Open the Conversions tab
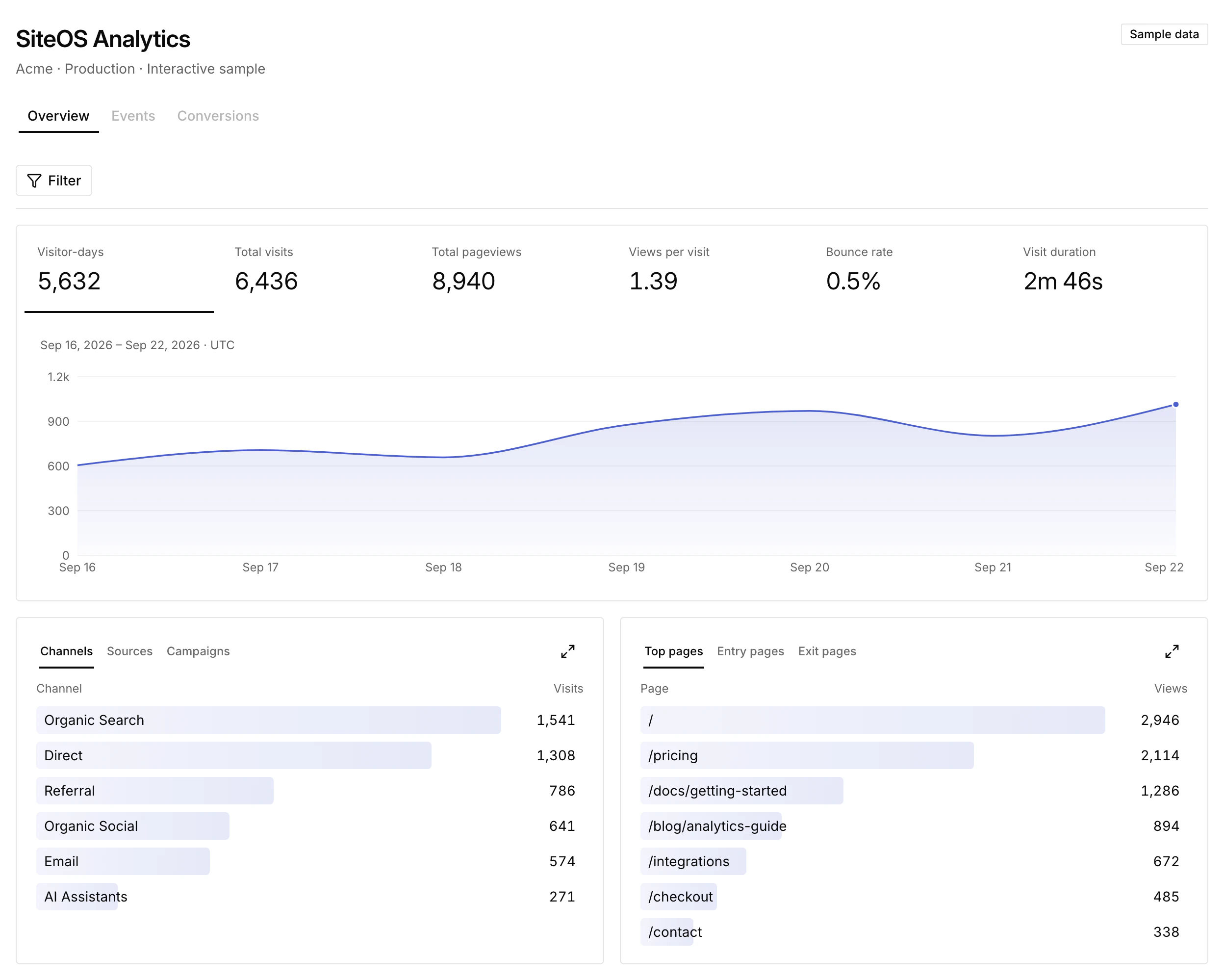This screenshot has height=980, width=1224. coord(218,116)
